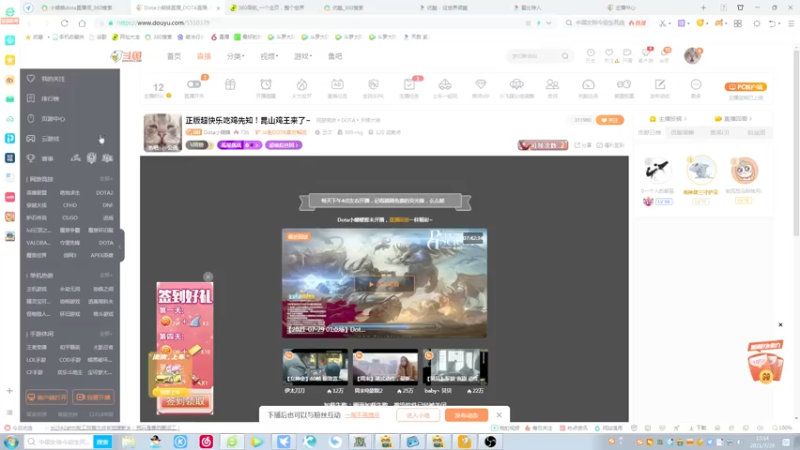The width and height of the screenshot is (800, 450).
Task: Click the PK shield icon in the toolbar
Action: 373,84
